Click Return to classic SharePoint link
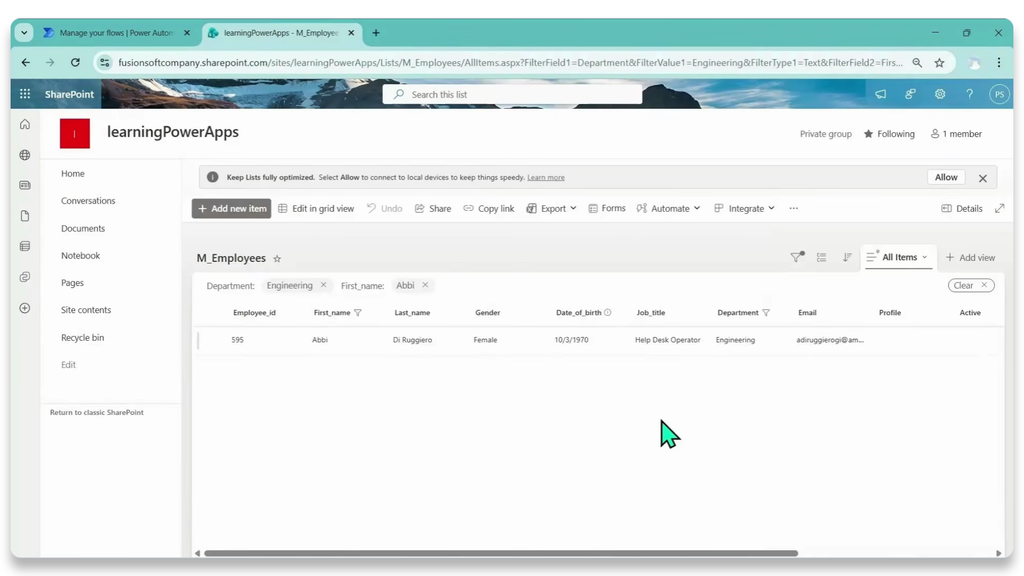 (97, 413)
